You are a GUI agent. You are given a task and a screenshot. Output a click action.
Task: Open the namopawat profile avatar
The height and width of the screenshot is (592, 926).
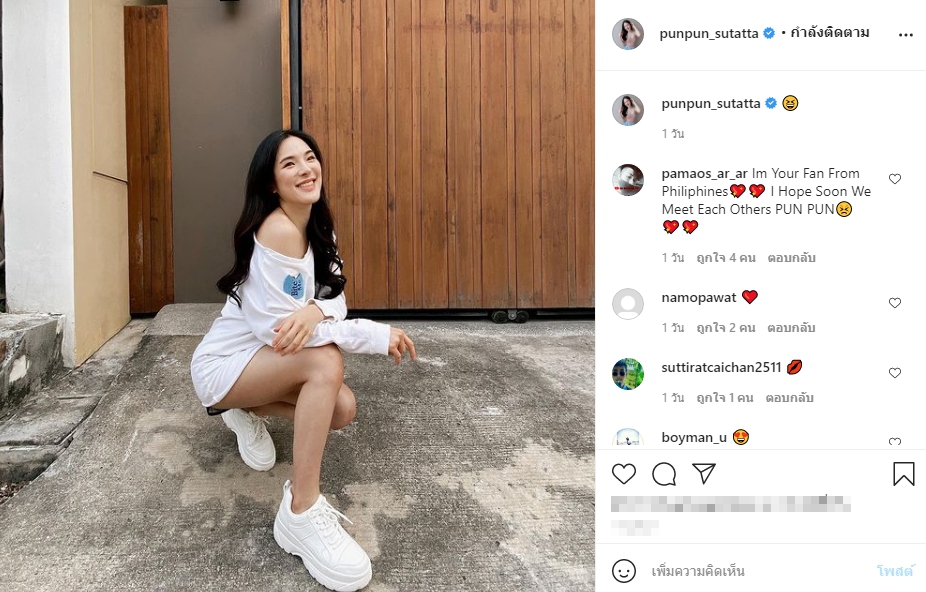tap(628, 304)
